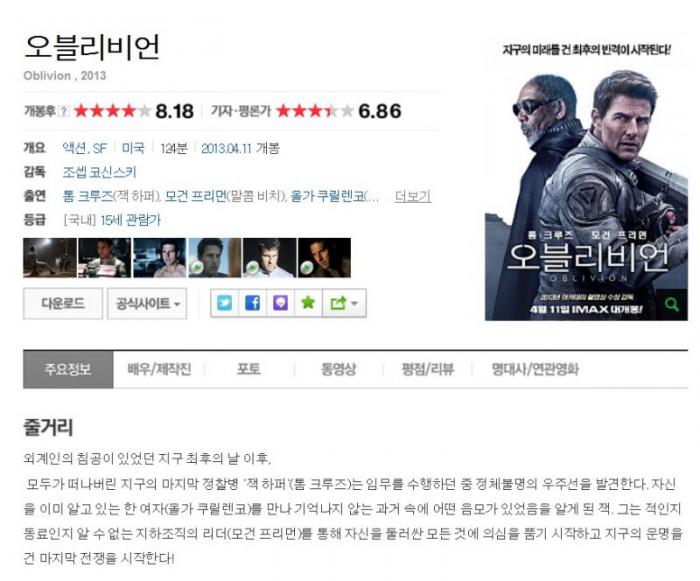Screen dimensions: 700x581
Task: Switch to the 배우/제작진 tab
Action: pyautogui.click(x=159, y=369)
